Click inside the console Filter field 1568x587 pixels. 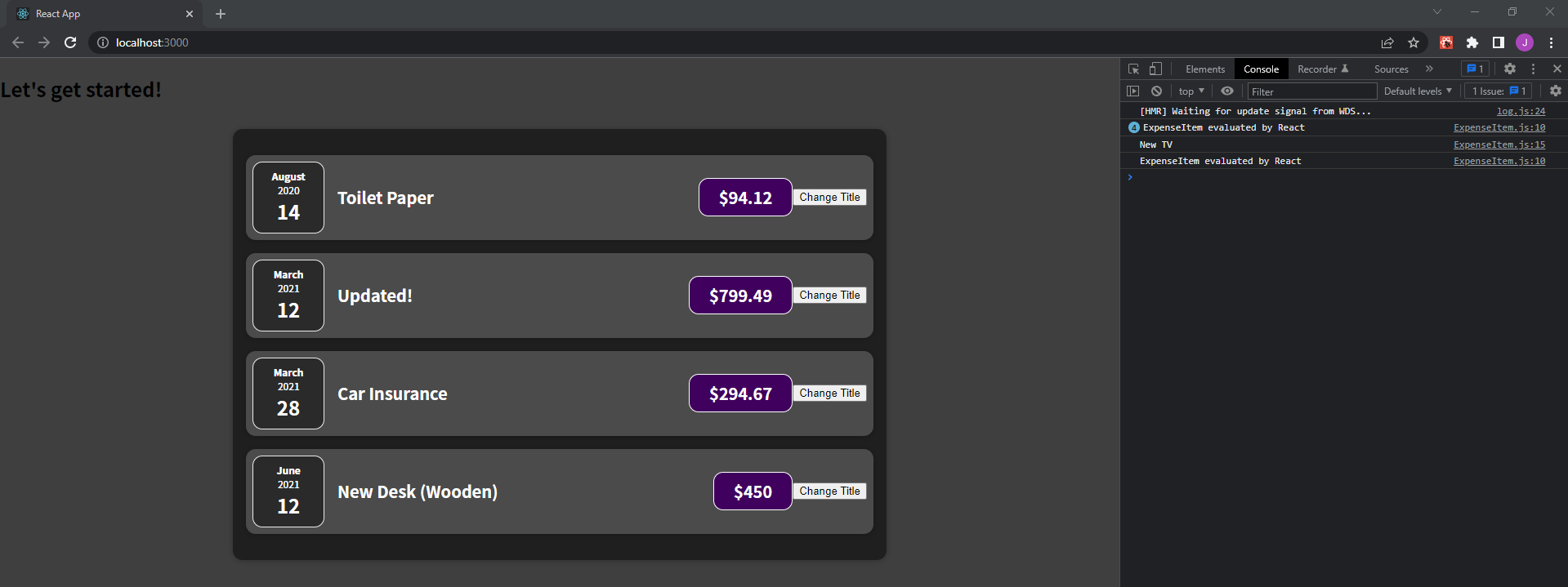(x=1307, y=91)
